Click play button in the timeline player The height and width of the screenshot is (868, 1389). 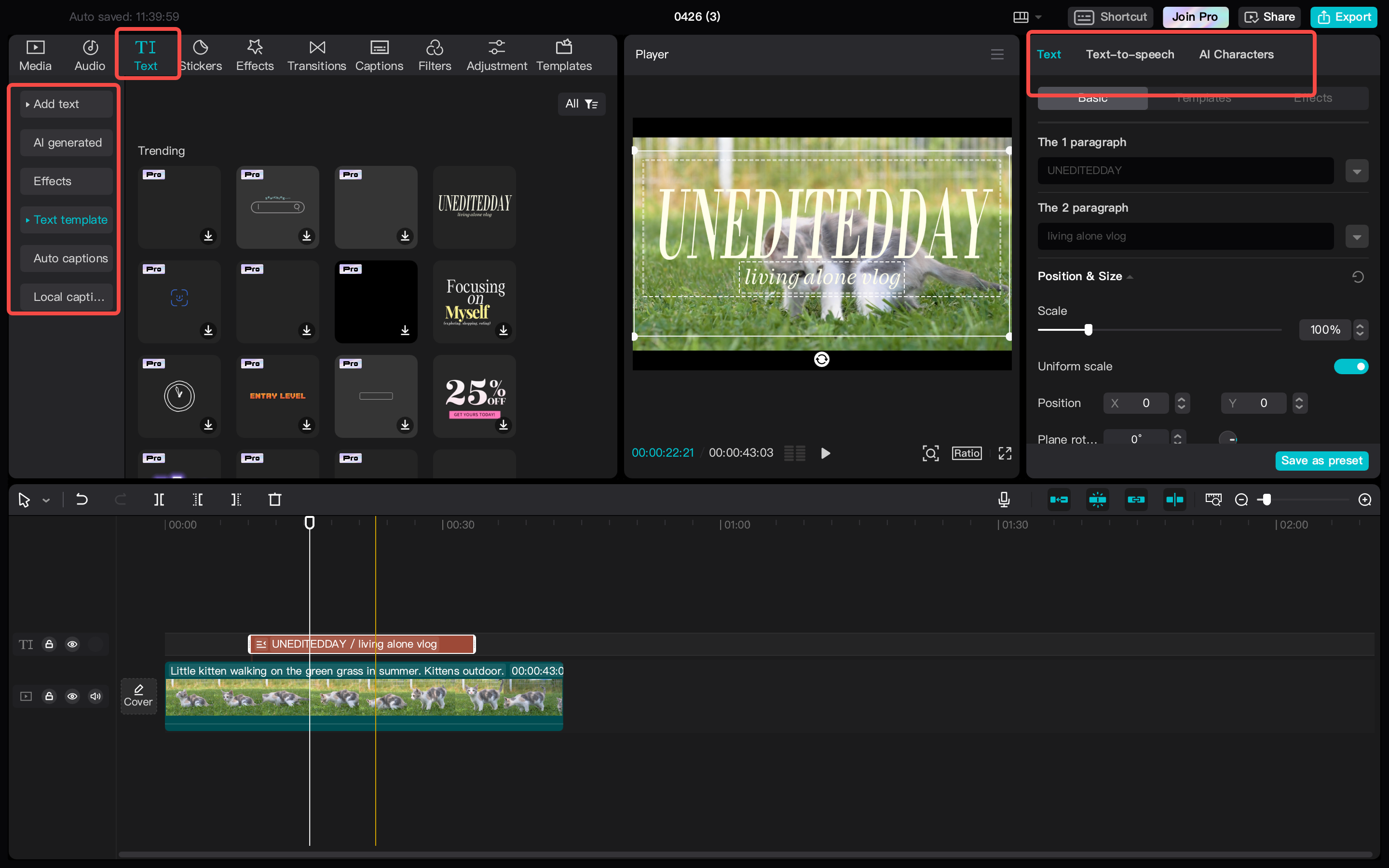point(824,453)
